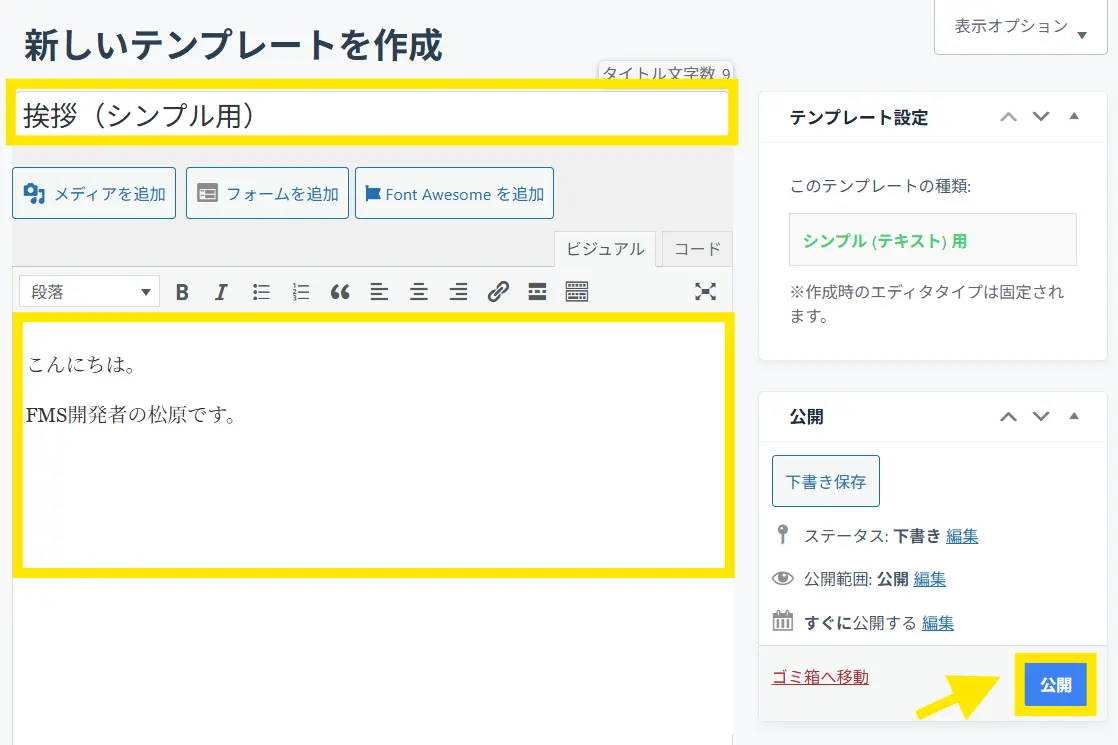Image resolution: width=1118 pixels, height=745 pixels.
Task: Apply blockquote formatting
Action: pos(340,292)
